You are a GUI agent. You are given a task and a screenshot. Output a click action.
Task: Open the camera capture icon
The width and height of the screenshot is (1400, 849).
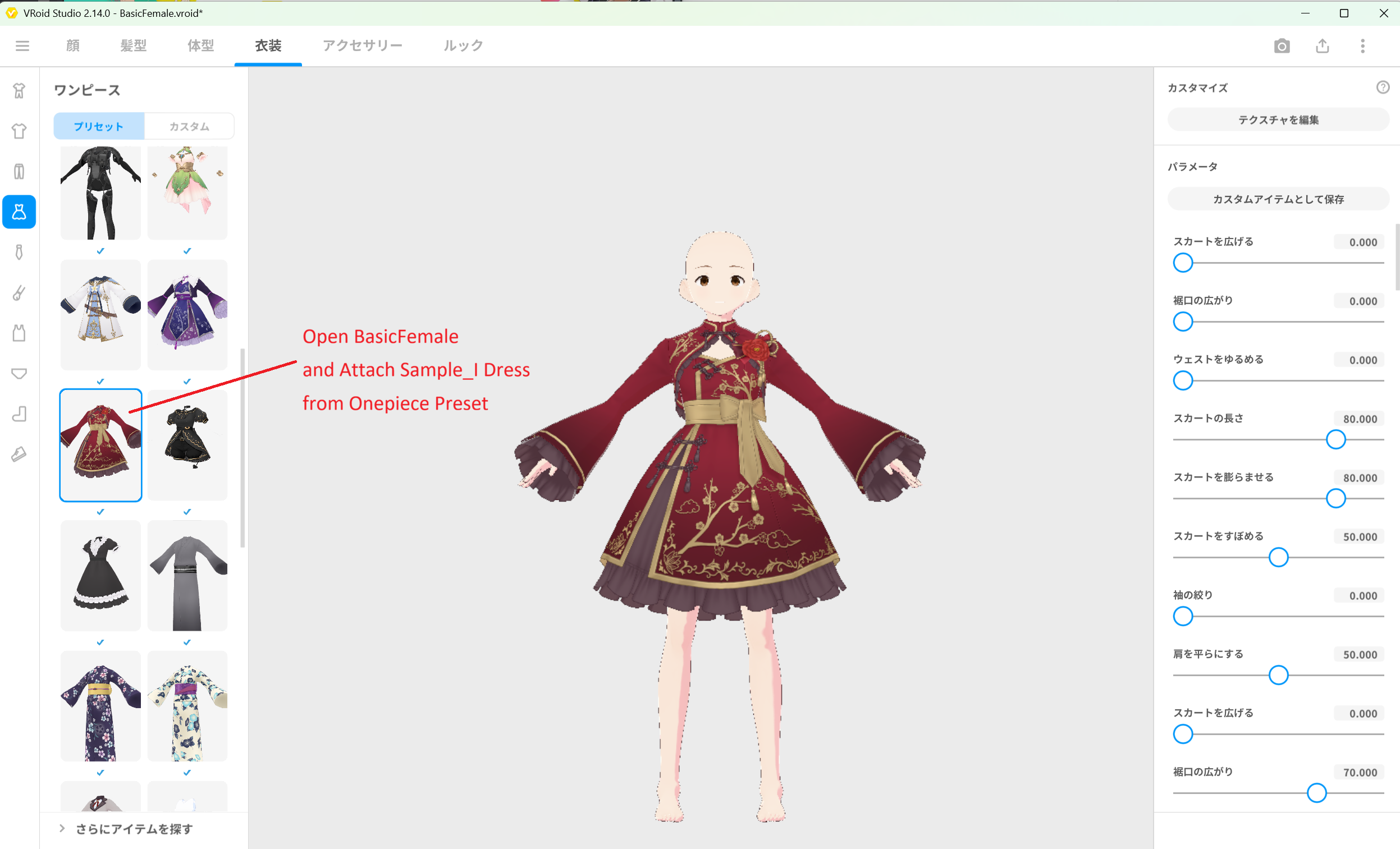[x=1282, y=46]
